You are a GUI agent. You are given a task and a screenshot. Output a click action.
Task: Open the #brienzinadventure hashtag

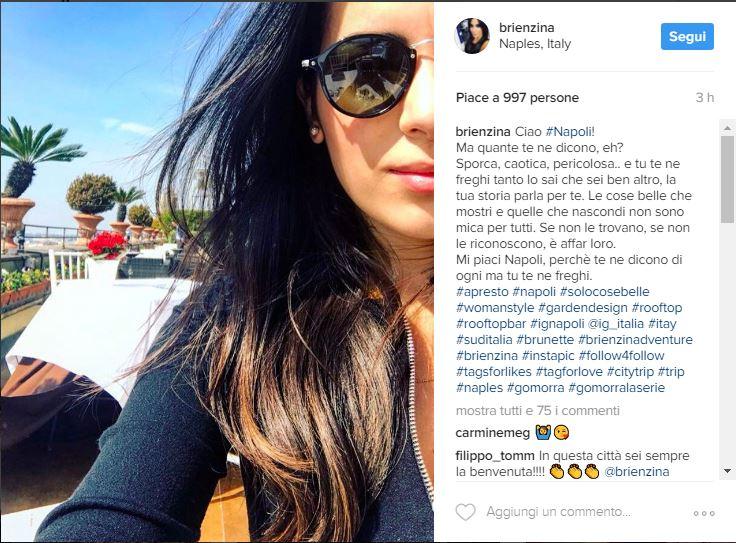[636, 340]
